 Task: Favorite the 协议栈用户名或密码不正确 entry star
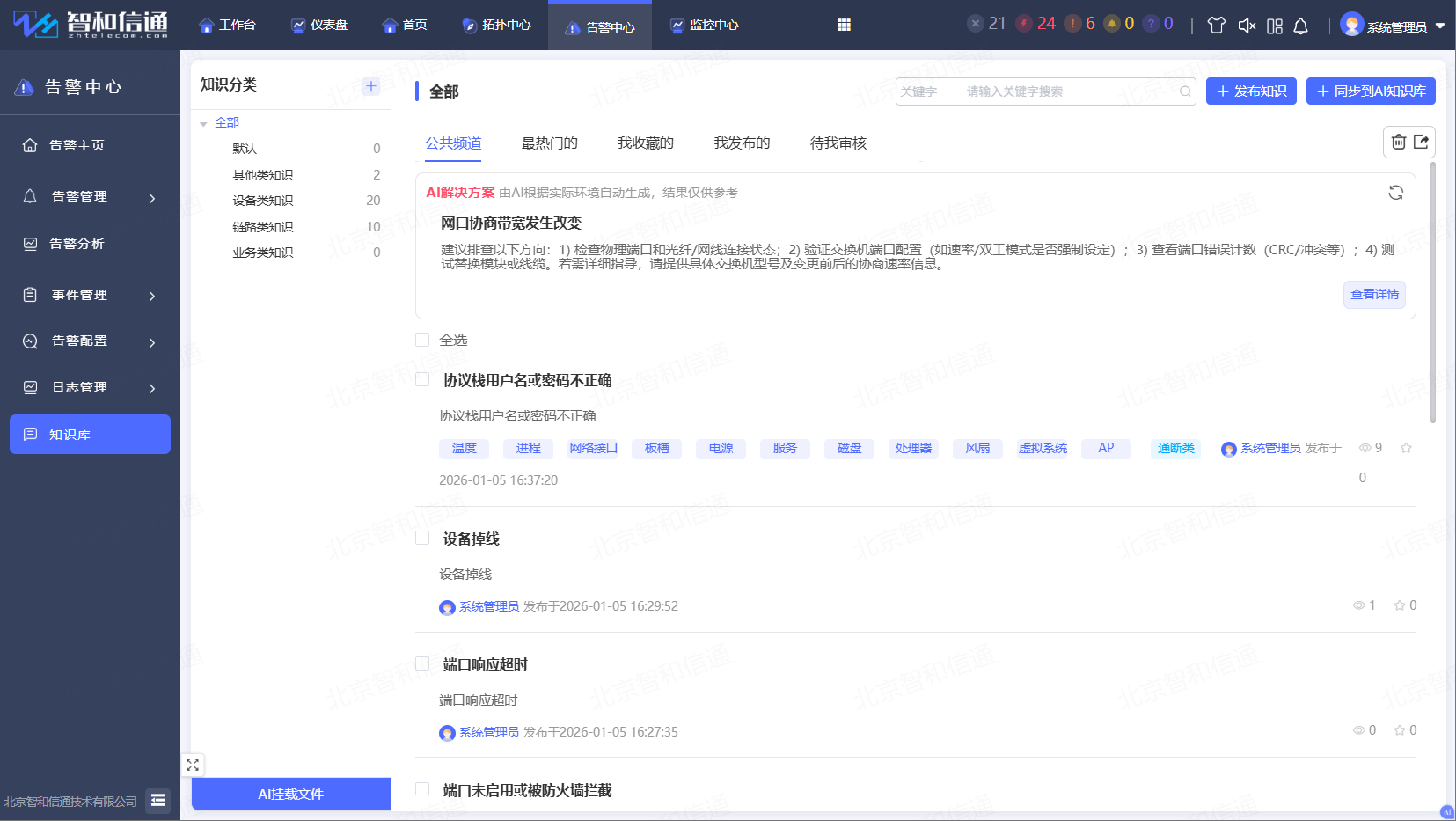click(1406, 448)
